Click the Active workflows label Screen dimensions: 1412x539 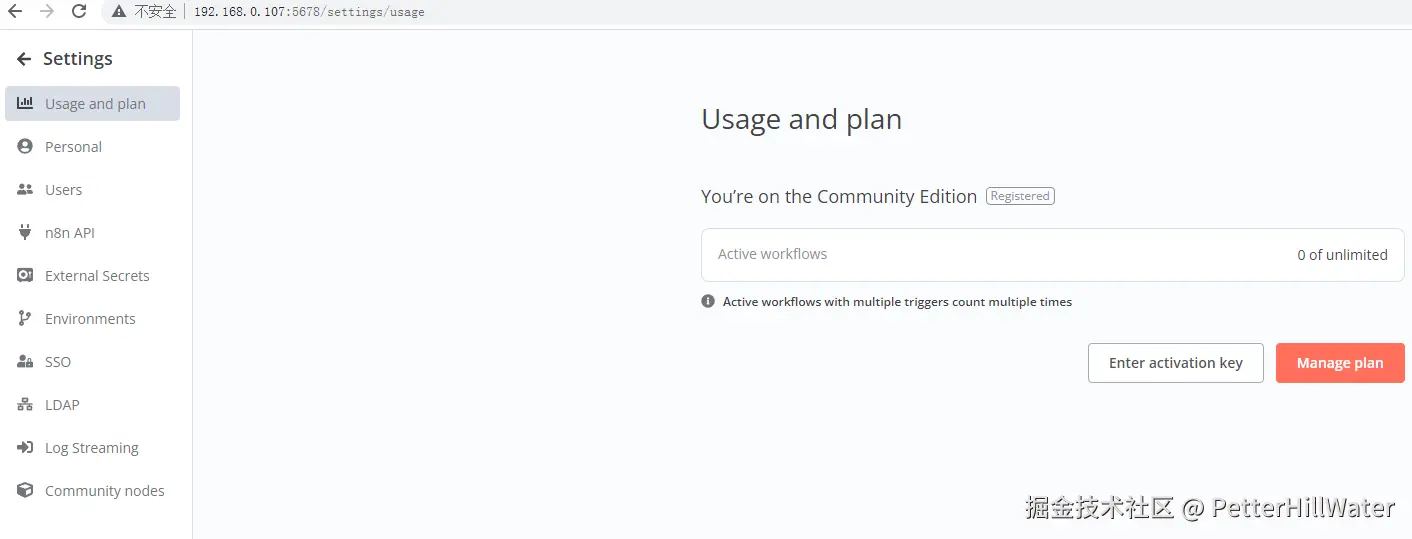point(772,254)
